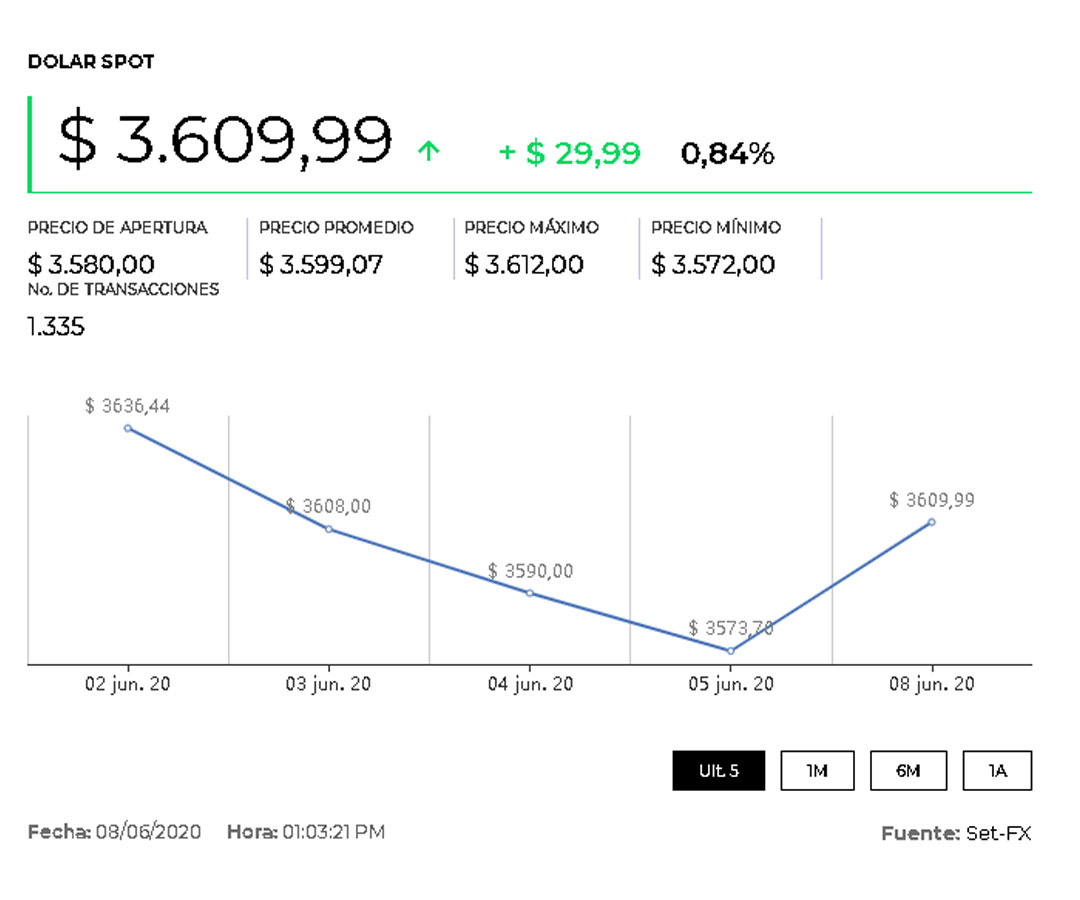Viewport: 1080px width, 900px height.
Task: Click the 03 jun. 20 data point
Action: (329, 529)
